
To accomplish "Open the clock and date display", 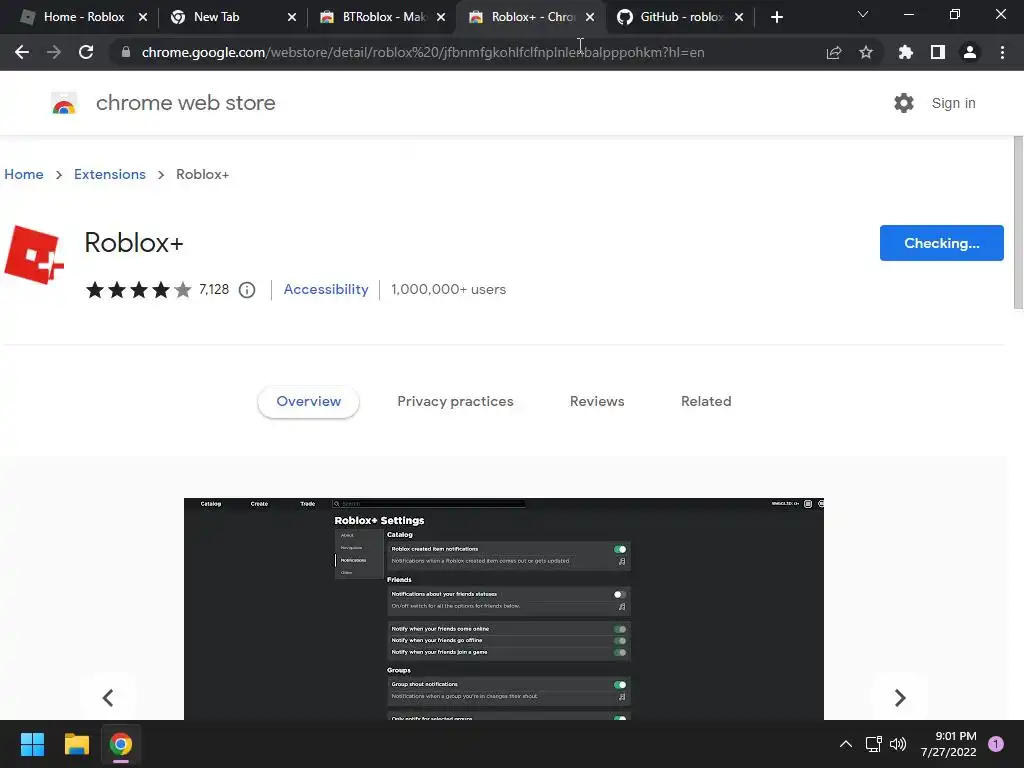I will [x=948, y=744].
